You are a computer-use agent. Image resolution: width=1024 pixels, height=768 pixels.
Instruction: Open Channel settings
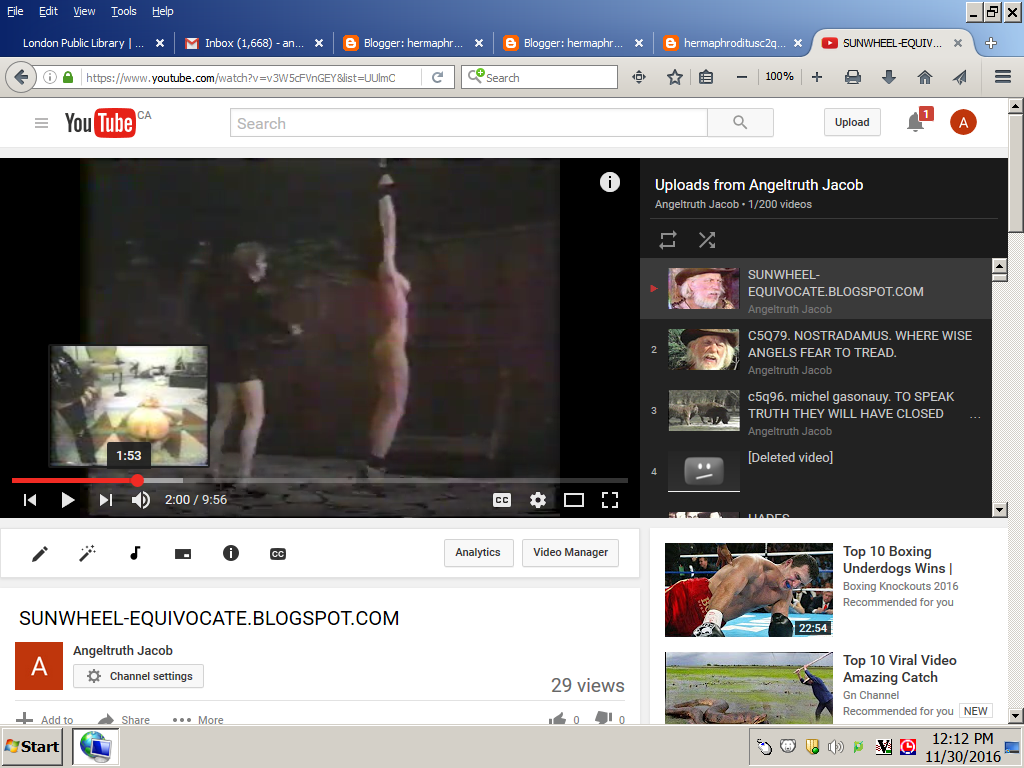coord(138,676)
